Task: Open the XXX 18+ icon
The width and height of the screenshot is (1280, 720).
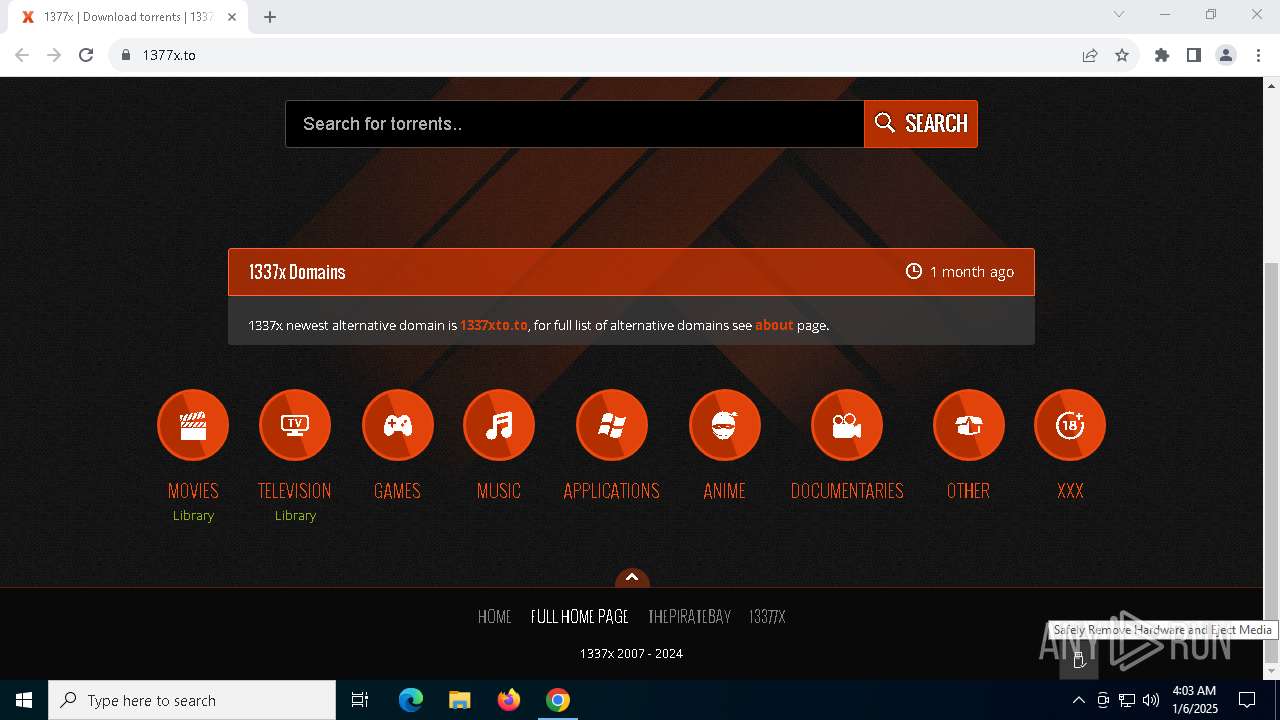Action: [1070, 425]
